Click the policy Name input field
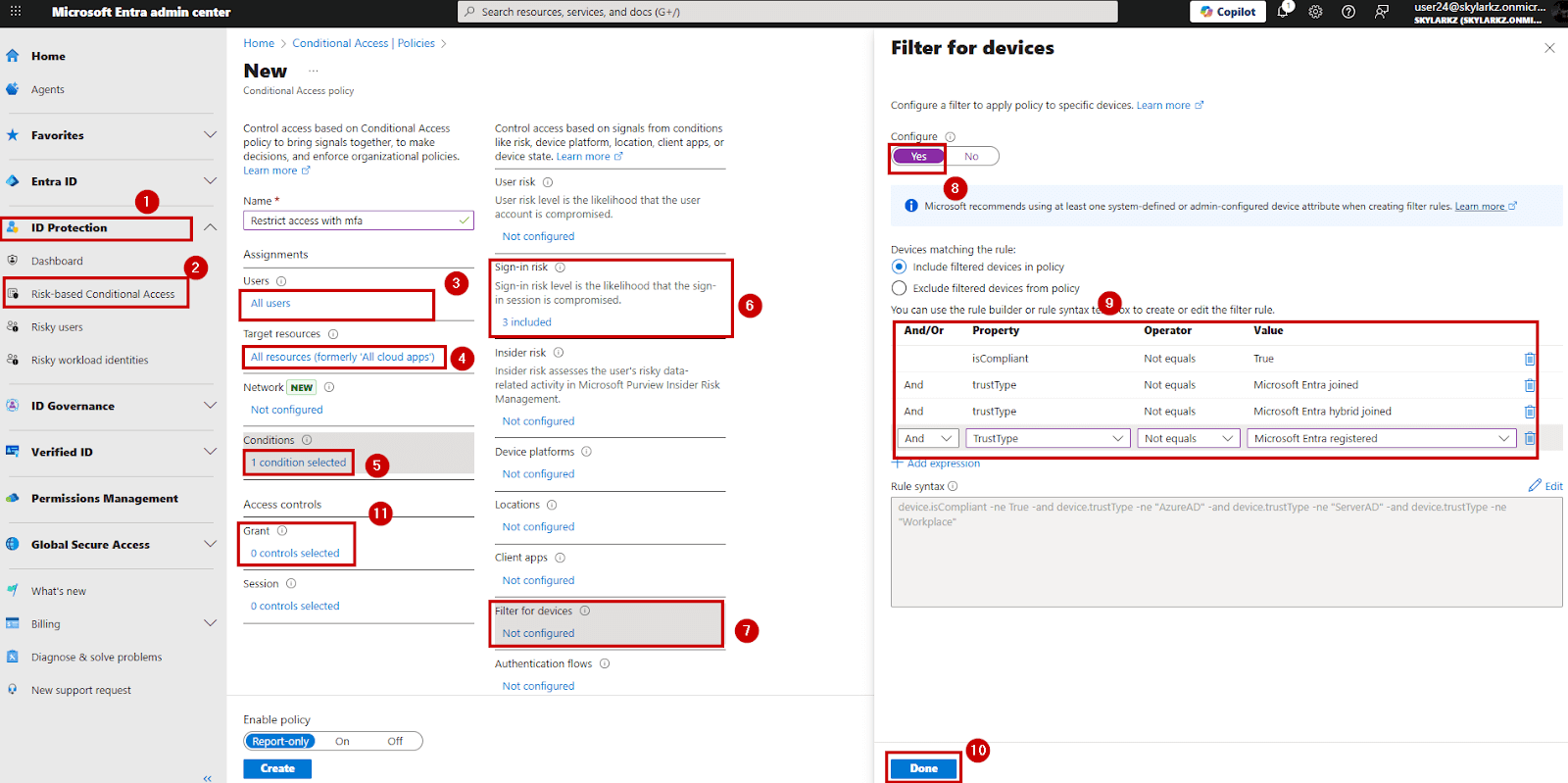This screenshot has height=783, width=1568. [x=359, y=220]
